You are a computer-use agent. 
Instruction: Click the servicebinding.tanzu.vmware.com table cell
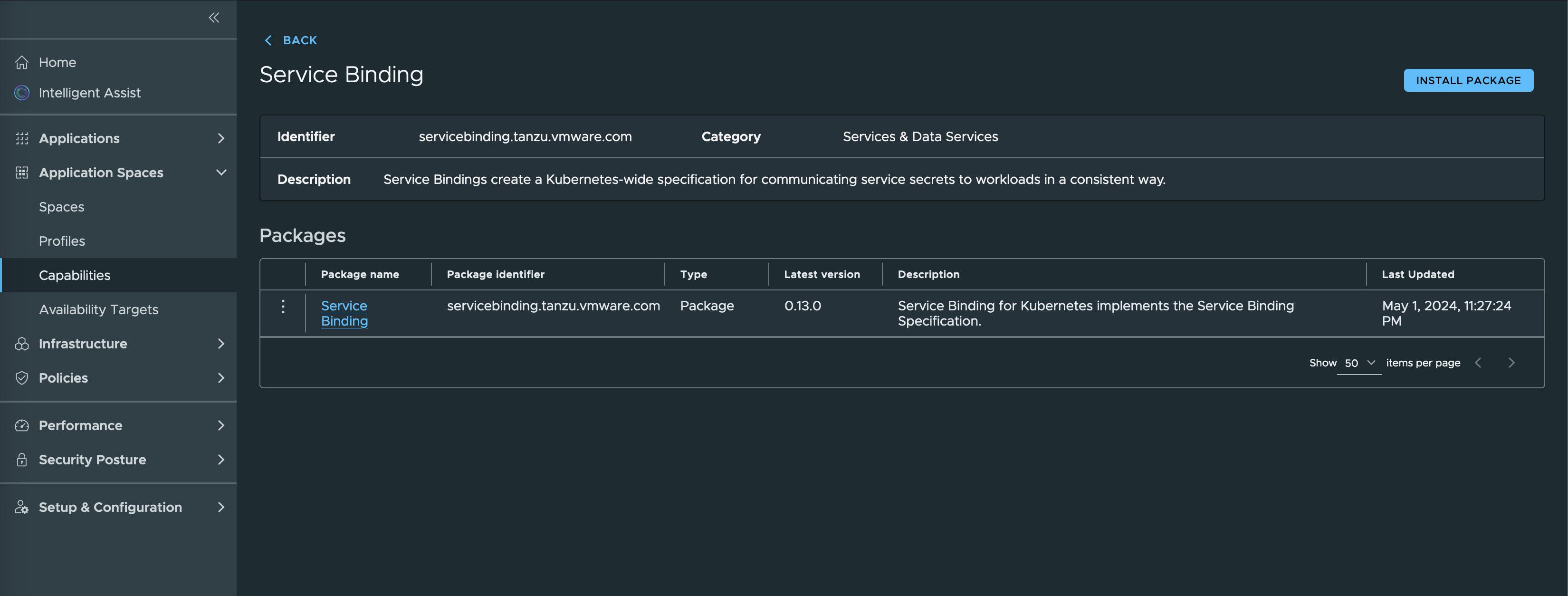point(553,306)
